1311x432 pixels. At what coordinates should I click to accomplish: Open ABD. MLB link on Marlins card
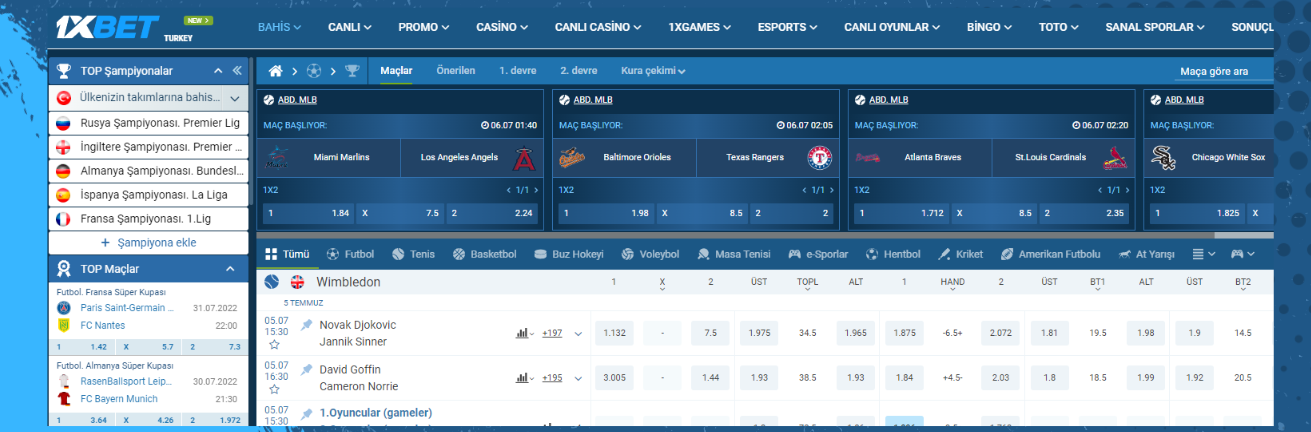click(298, 100)
